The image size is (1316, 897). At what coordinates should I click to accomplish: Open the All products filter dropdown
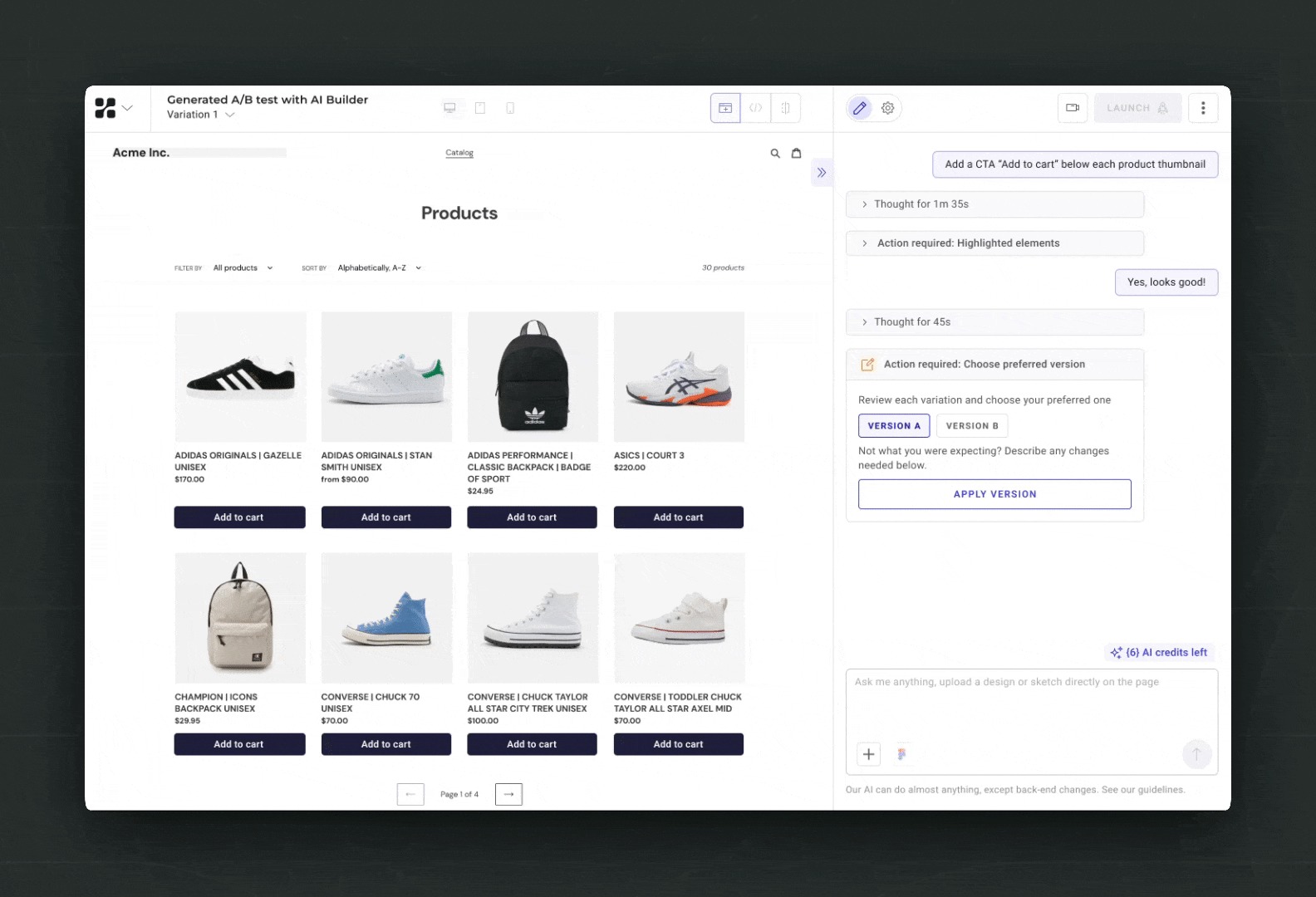click(243, 268)
